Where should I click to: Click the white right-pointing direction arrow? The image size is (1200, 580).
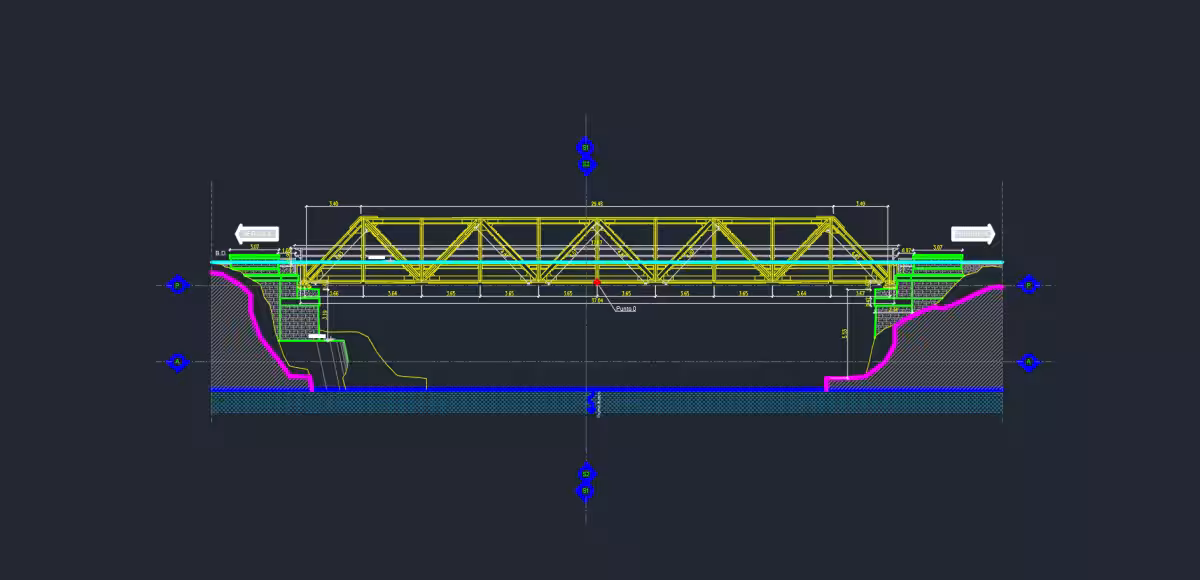coord(973,234)
